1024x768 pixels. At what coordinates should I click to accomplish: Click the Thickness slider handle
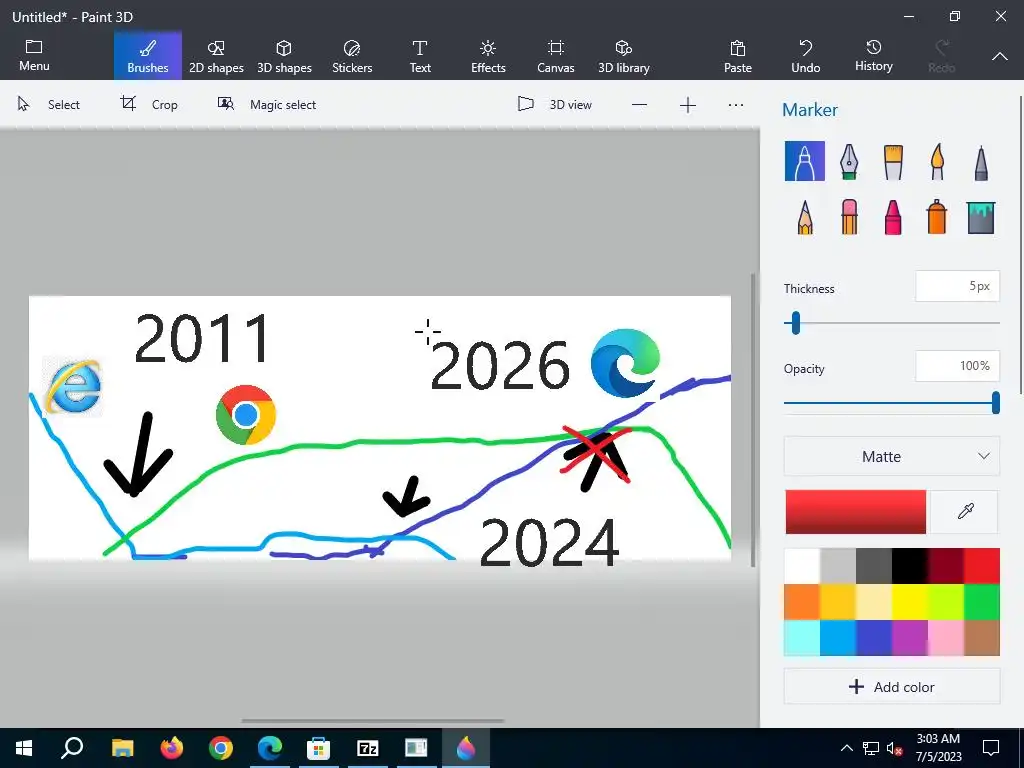pyautogui.click(x=795, y=323)
